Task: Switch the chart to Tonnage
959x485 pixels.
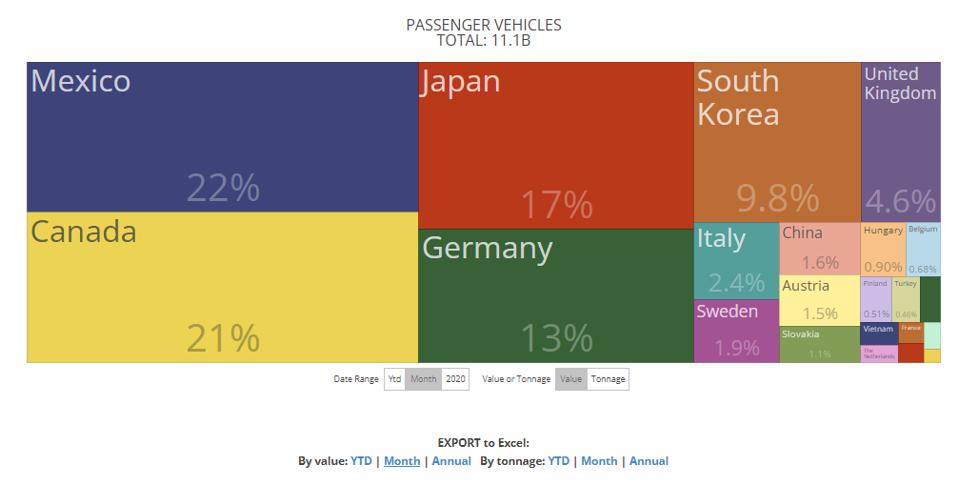Action: (607, 379)
